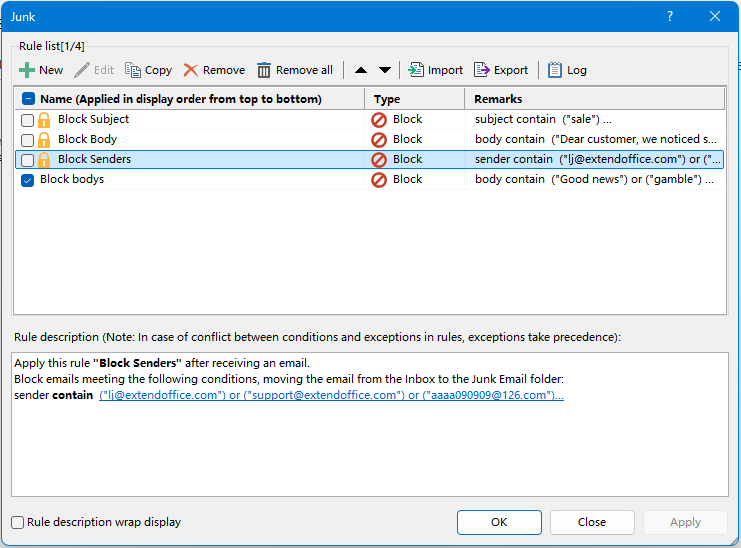The width and height of the screenshot is (741, 548).
Task: Click the New rule plus icon
Action: [x=27, y=70]
